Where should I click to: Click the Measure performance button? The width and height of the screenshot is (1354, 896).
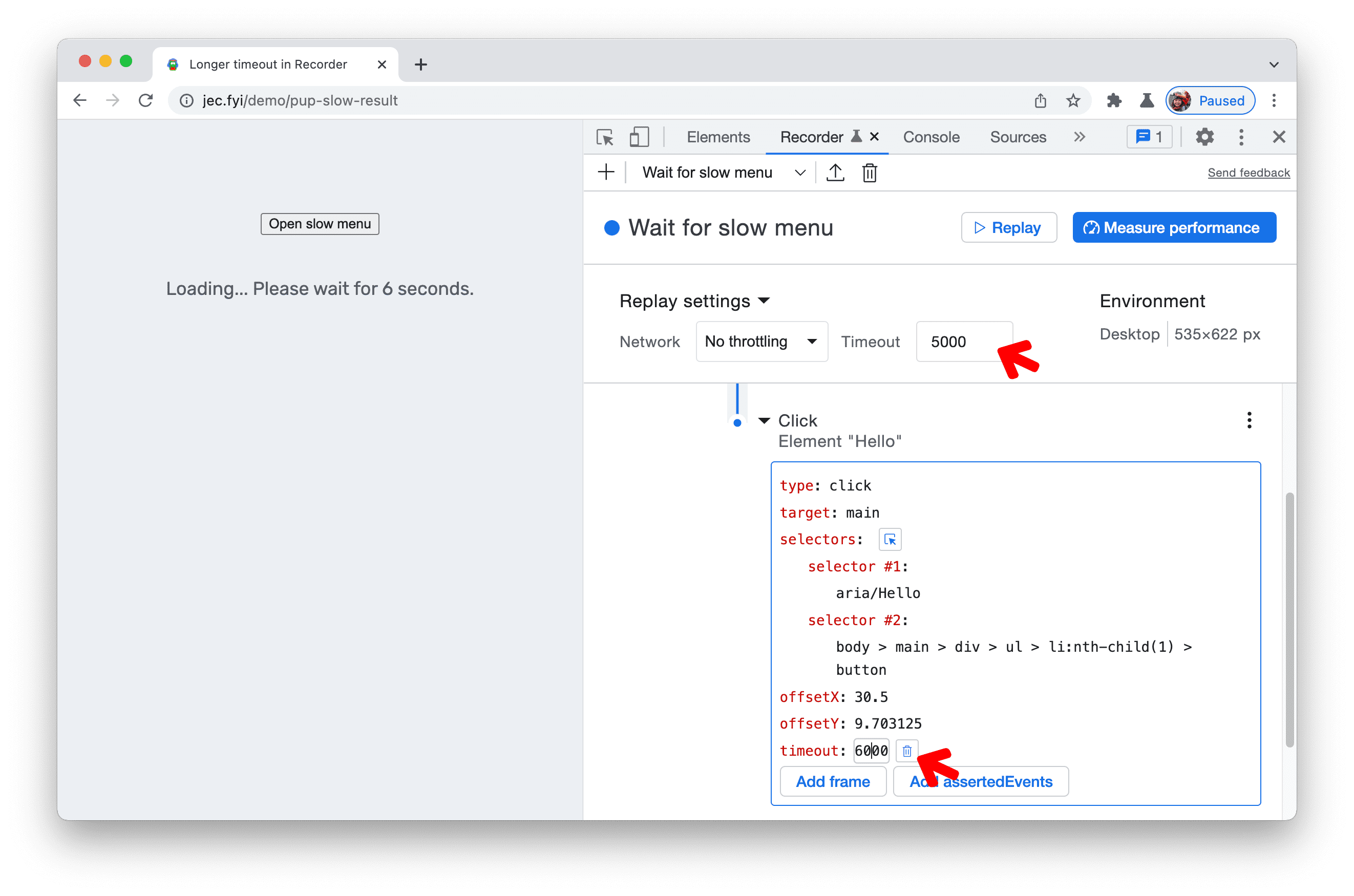pyautogui.click(x=1175, y=228)
